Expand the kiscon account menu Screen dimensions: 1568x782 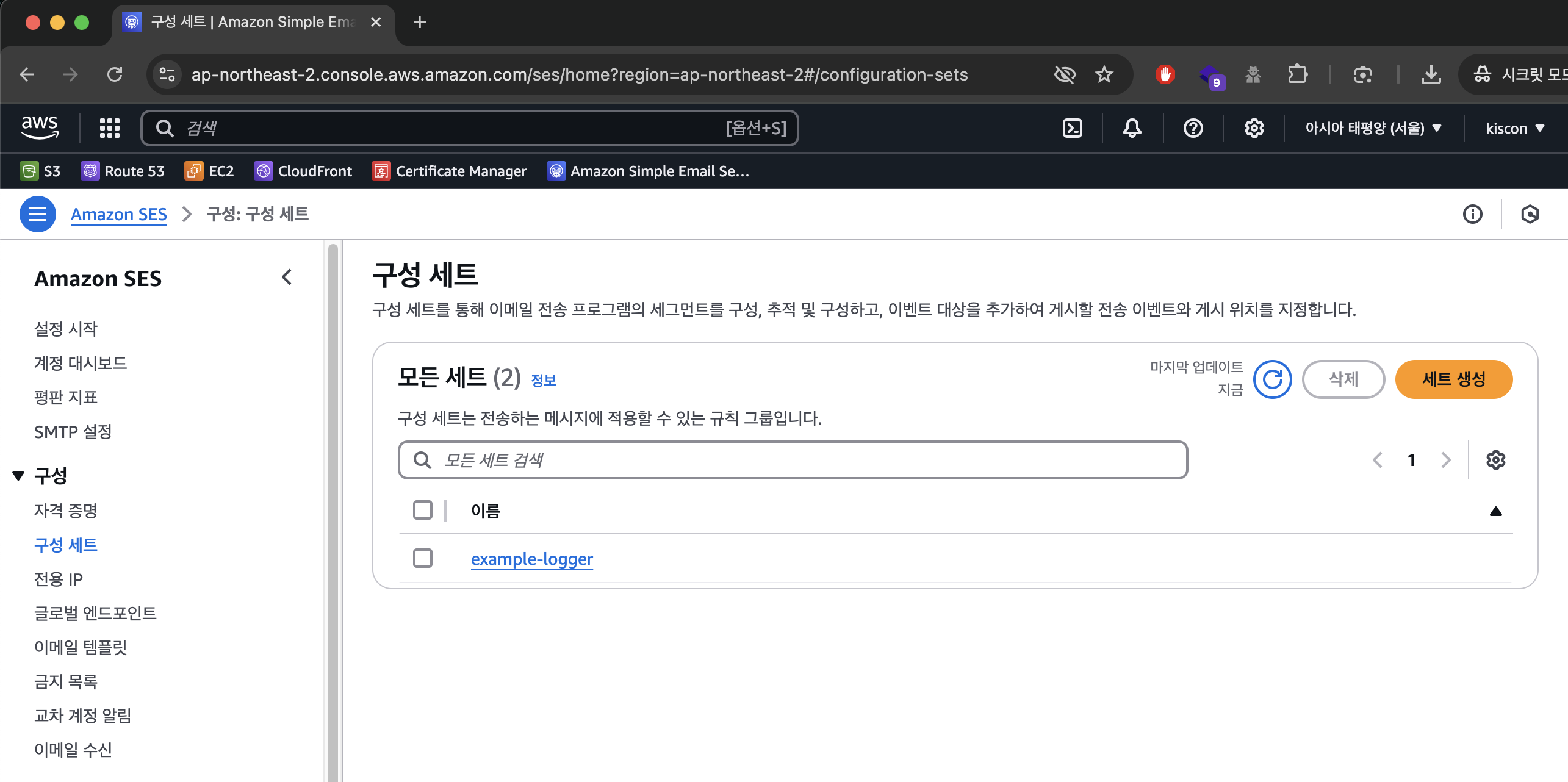point(1515,128)
